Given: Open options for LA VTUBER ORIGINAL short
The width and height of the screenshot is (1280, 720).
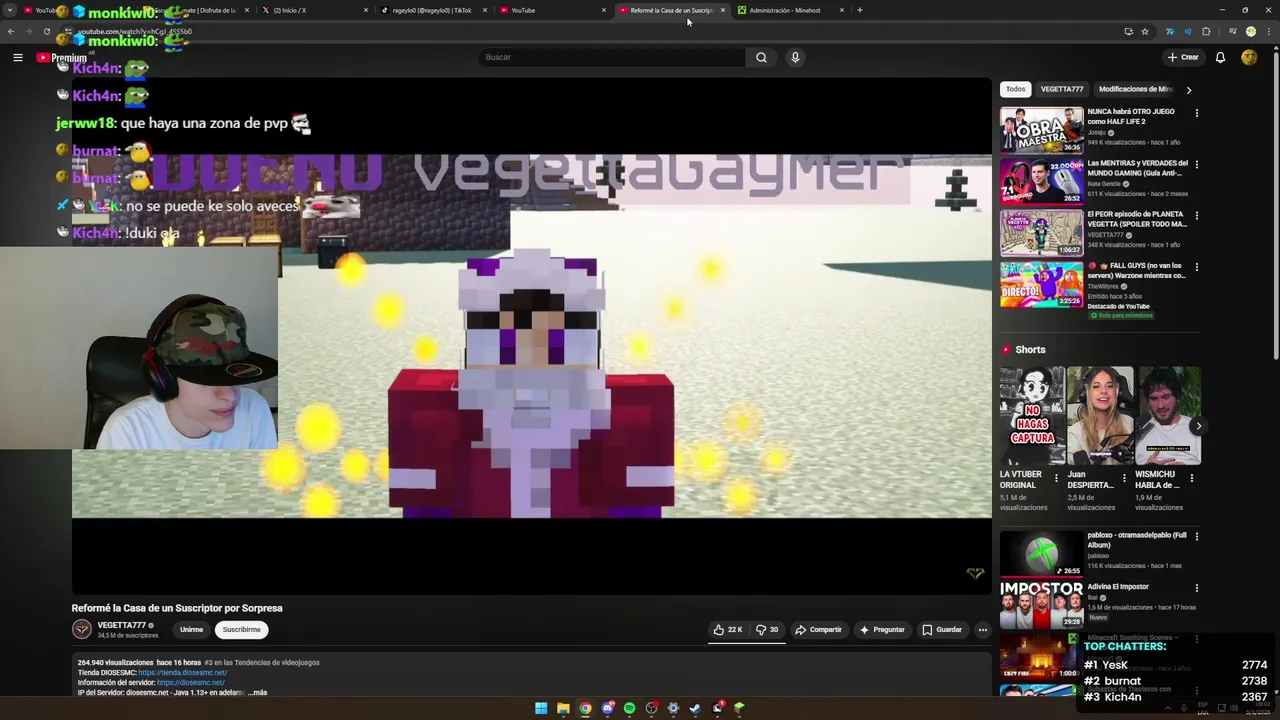Looking at the screenshot, I should [x=1056, y=479].
